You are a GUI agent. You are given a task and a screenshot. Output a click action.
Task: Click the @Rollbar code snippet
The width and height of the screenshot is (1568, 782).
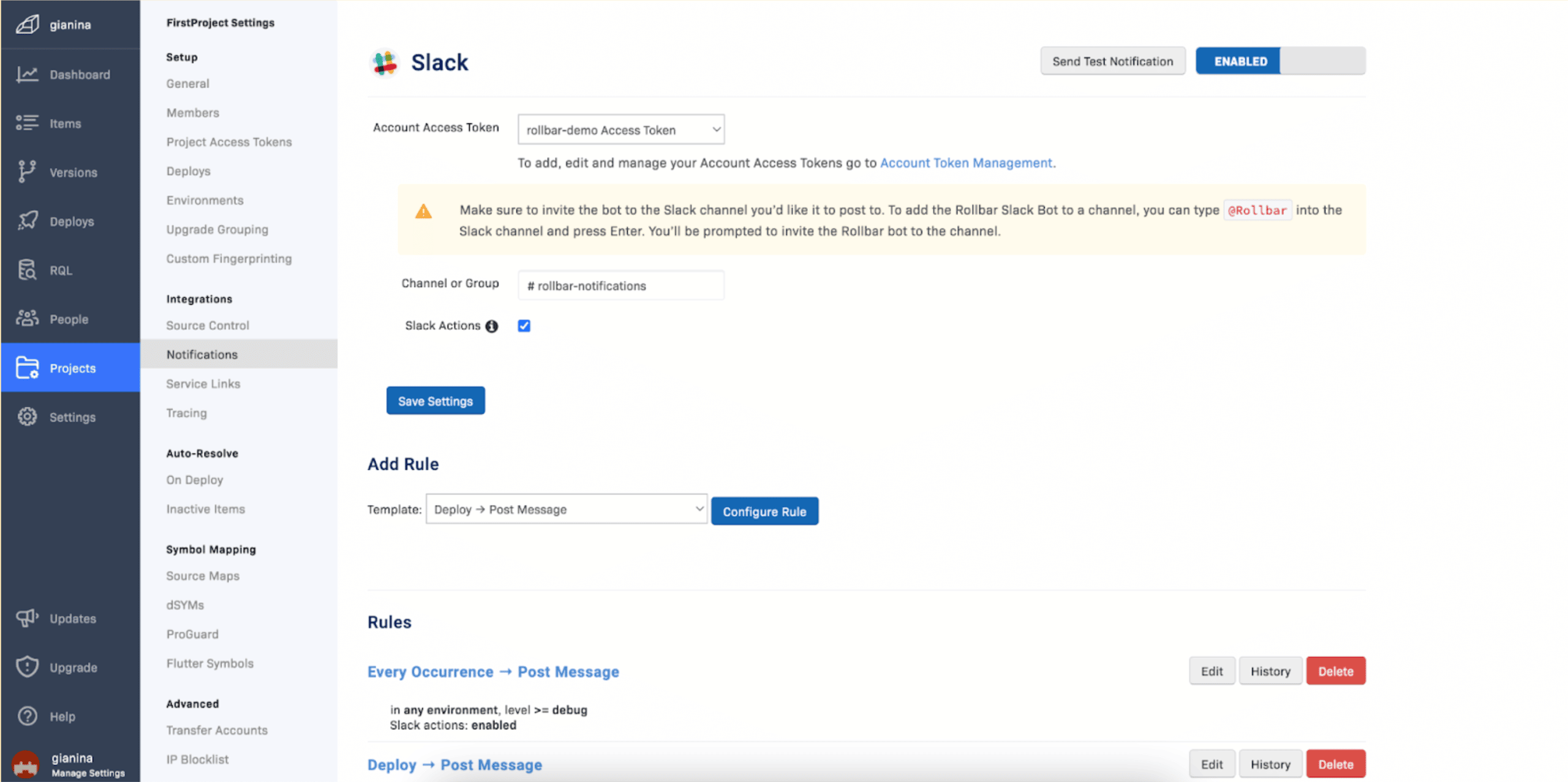click(1257, 210)
